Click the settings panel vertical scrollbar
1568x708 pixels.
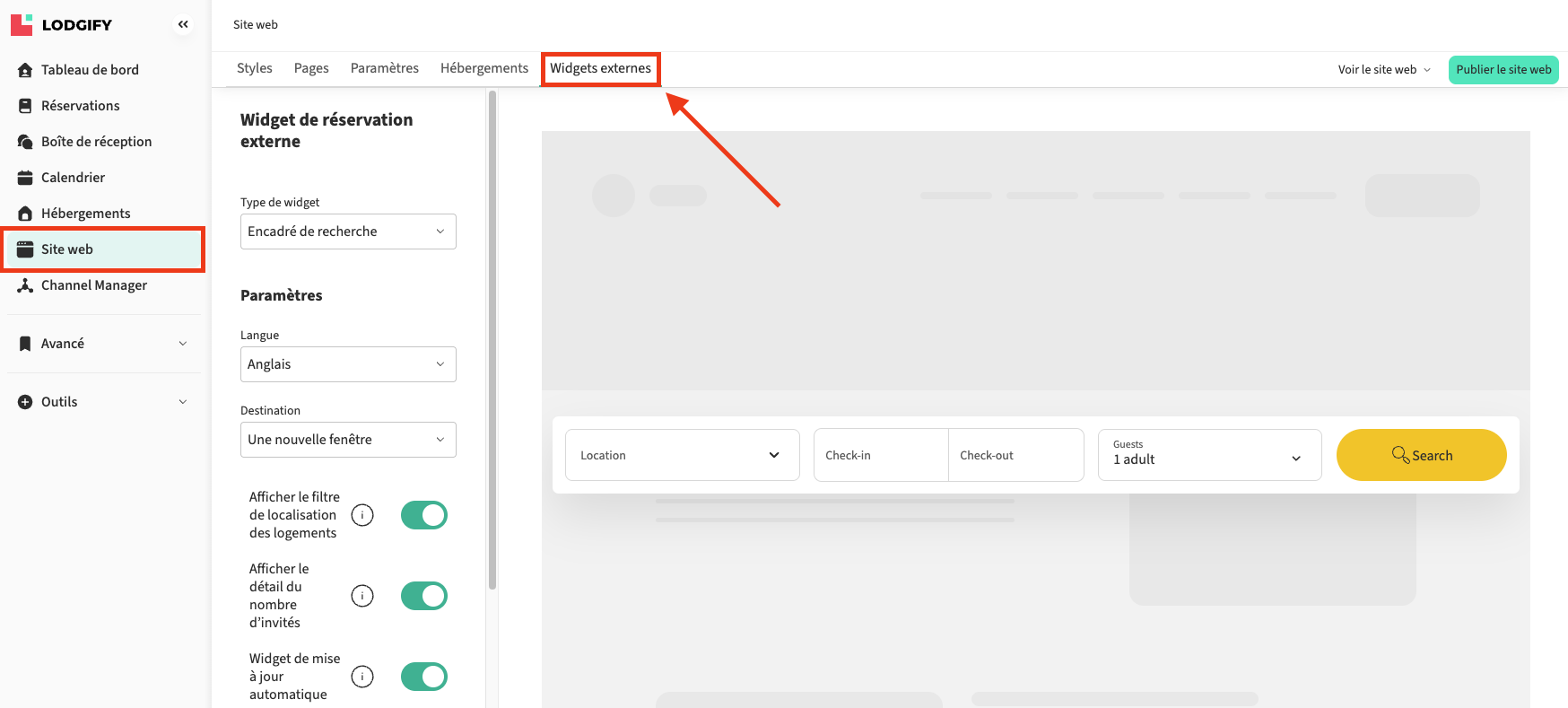point(492,341)
